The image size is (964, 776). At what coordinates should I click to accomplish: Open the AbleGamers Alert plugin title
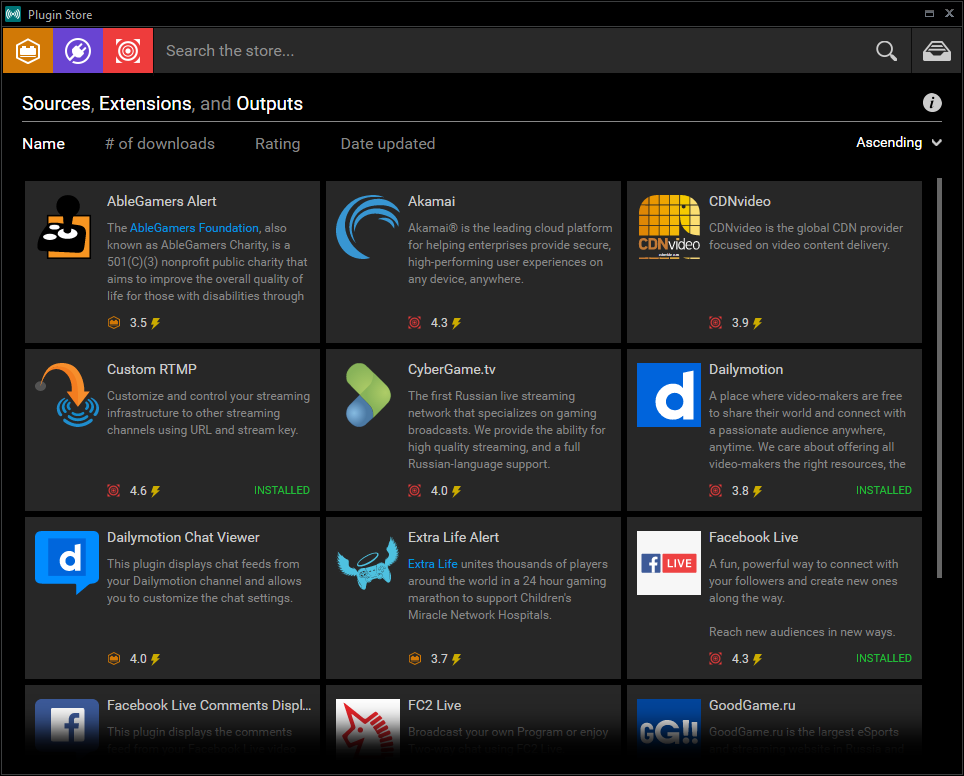(x=162, y=201)
